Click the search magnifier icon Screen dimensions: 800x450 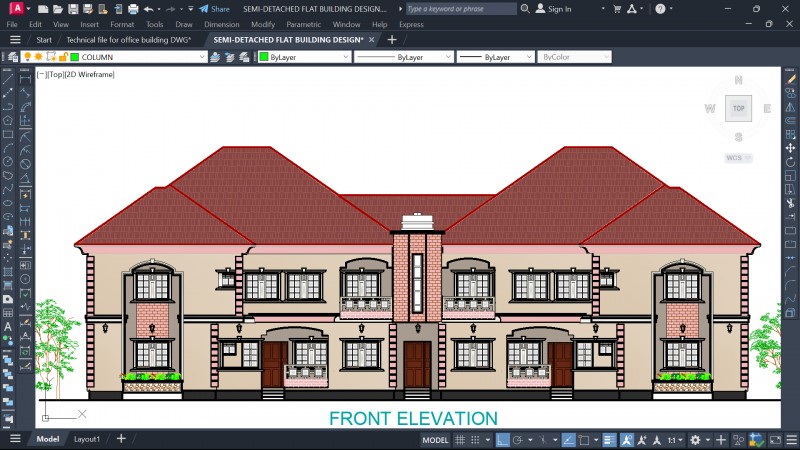pos(525,9)
